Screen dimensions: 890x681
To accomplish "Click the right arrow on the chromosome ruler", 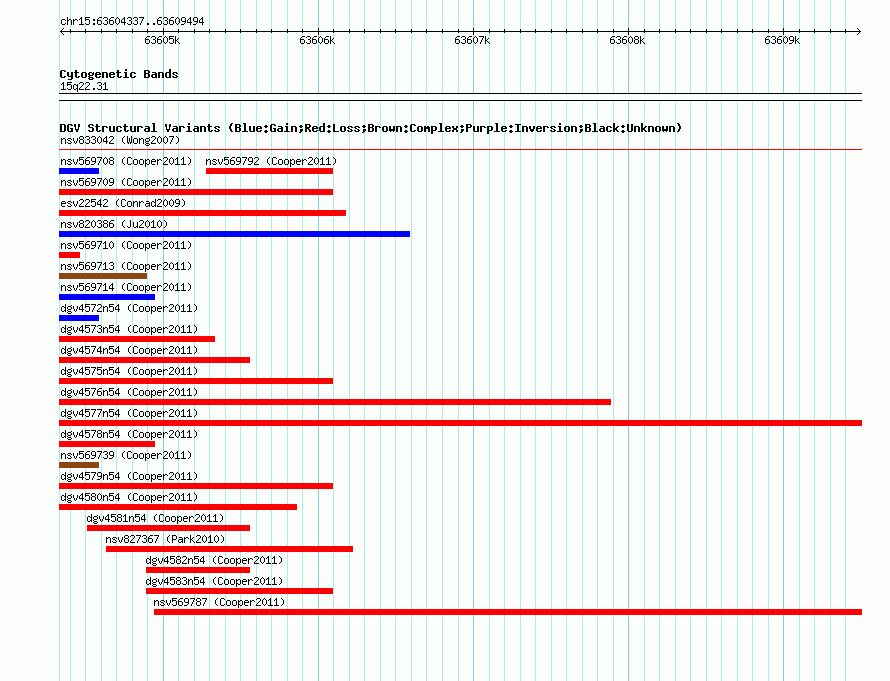I will (x=858, y=31).
